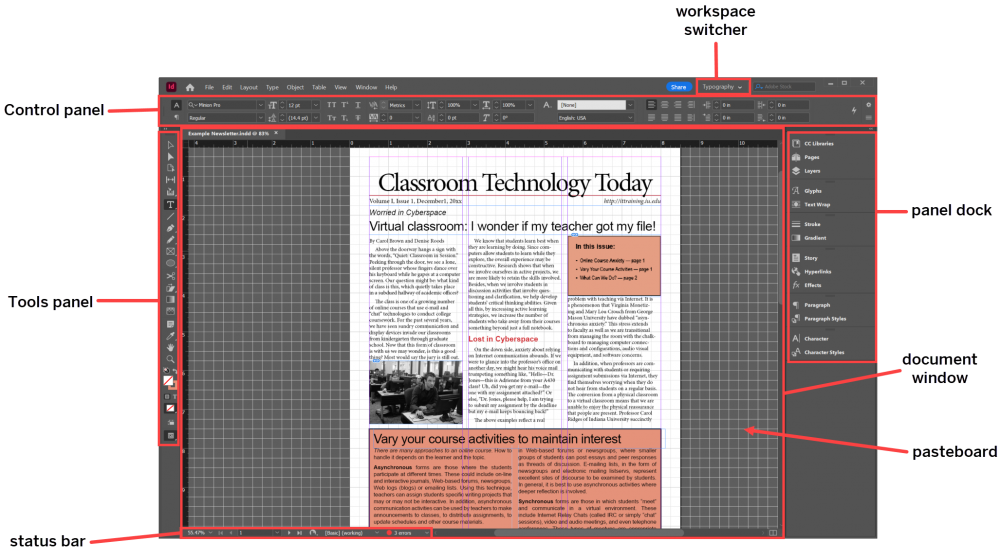1000x559 pixels.
Task: Pick the Zoom tool magnifier
Action: [170, 358]
